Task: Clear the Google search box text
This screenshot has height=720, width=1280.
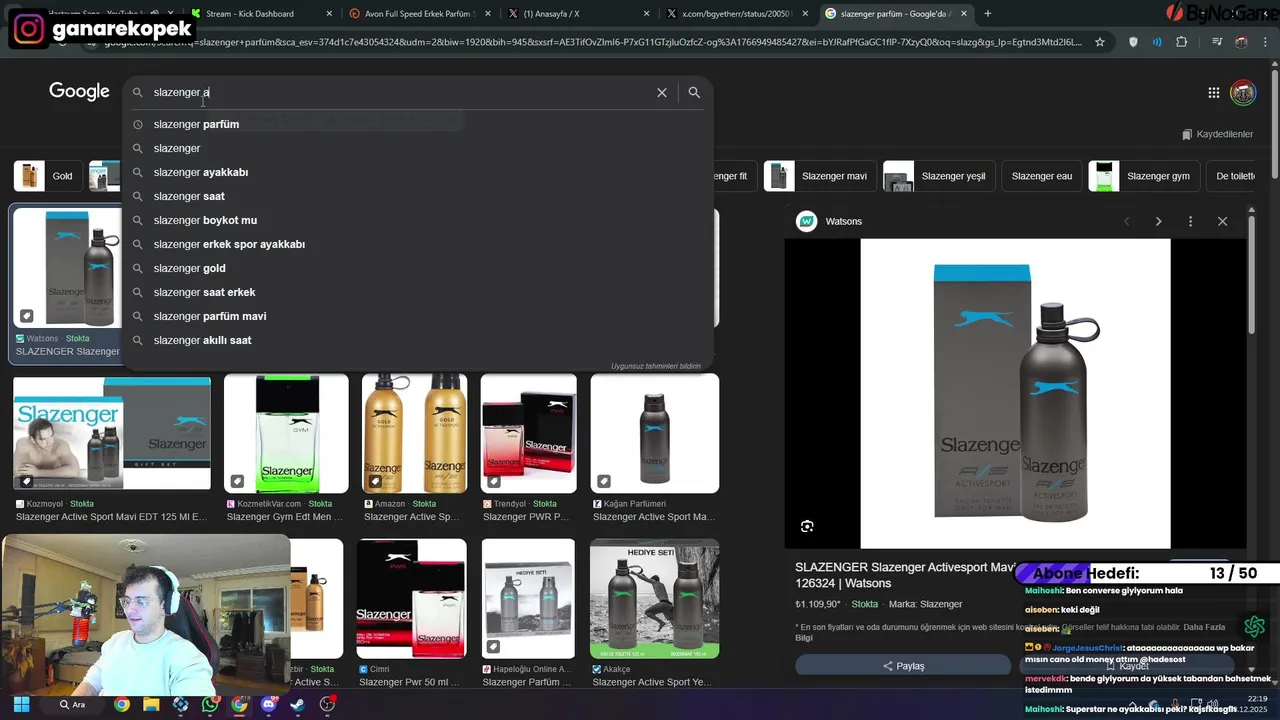Action: click(x=661, y=92)
